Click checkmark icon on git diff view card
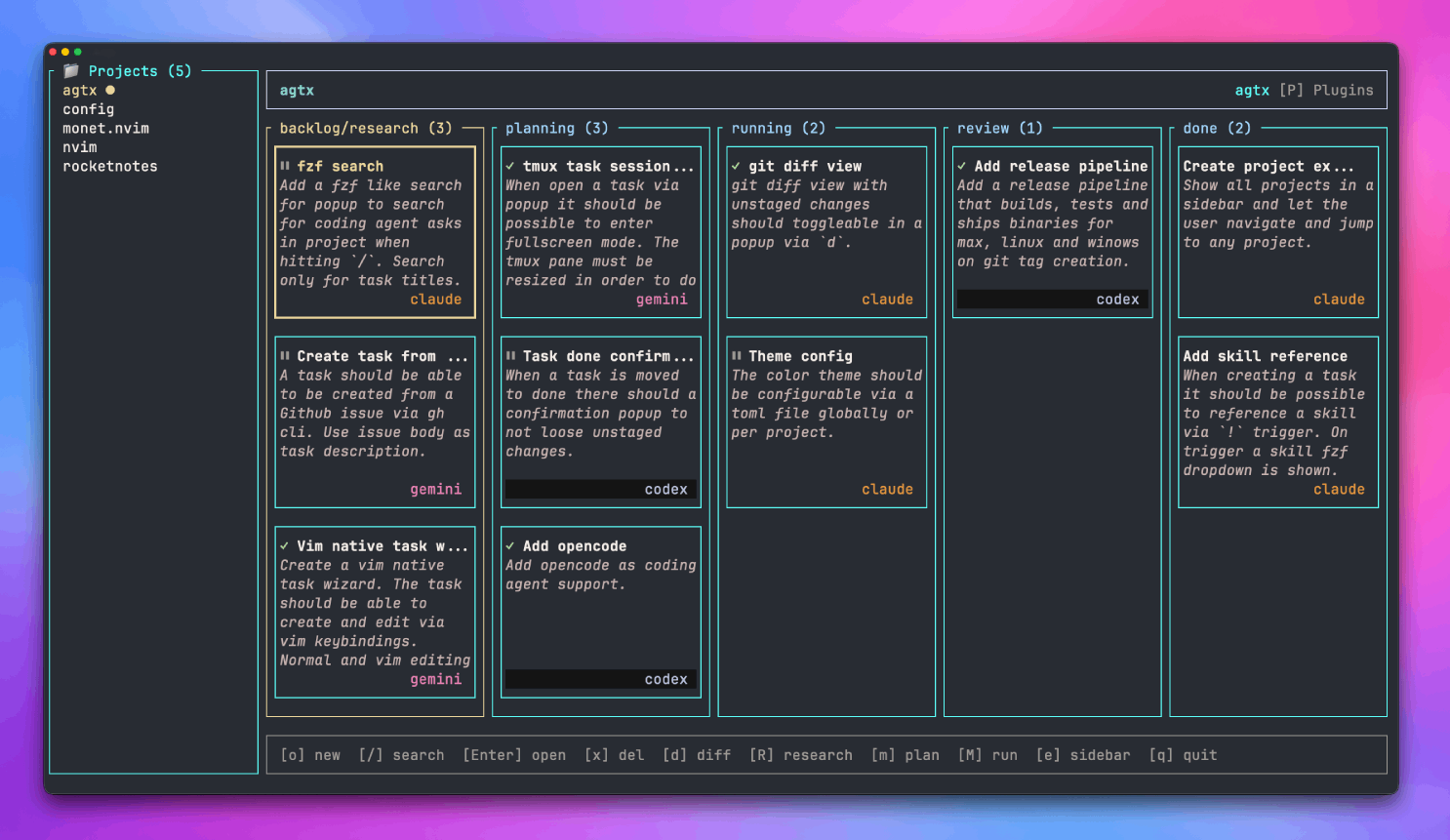1450x840 pixels. coord(736,167)
